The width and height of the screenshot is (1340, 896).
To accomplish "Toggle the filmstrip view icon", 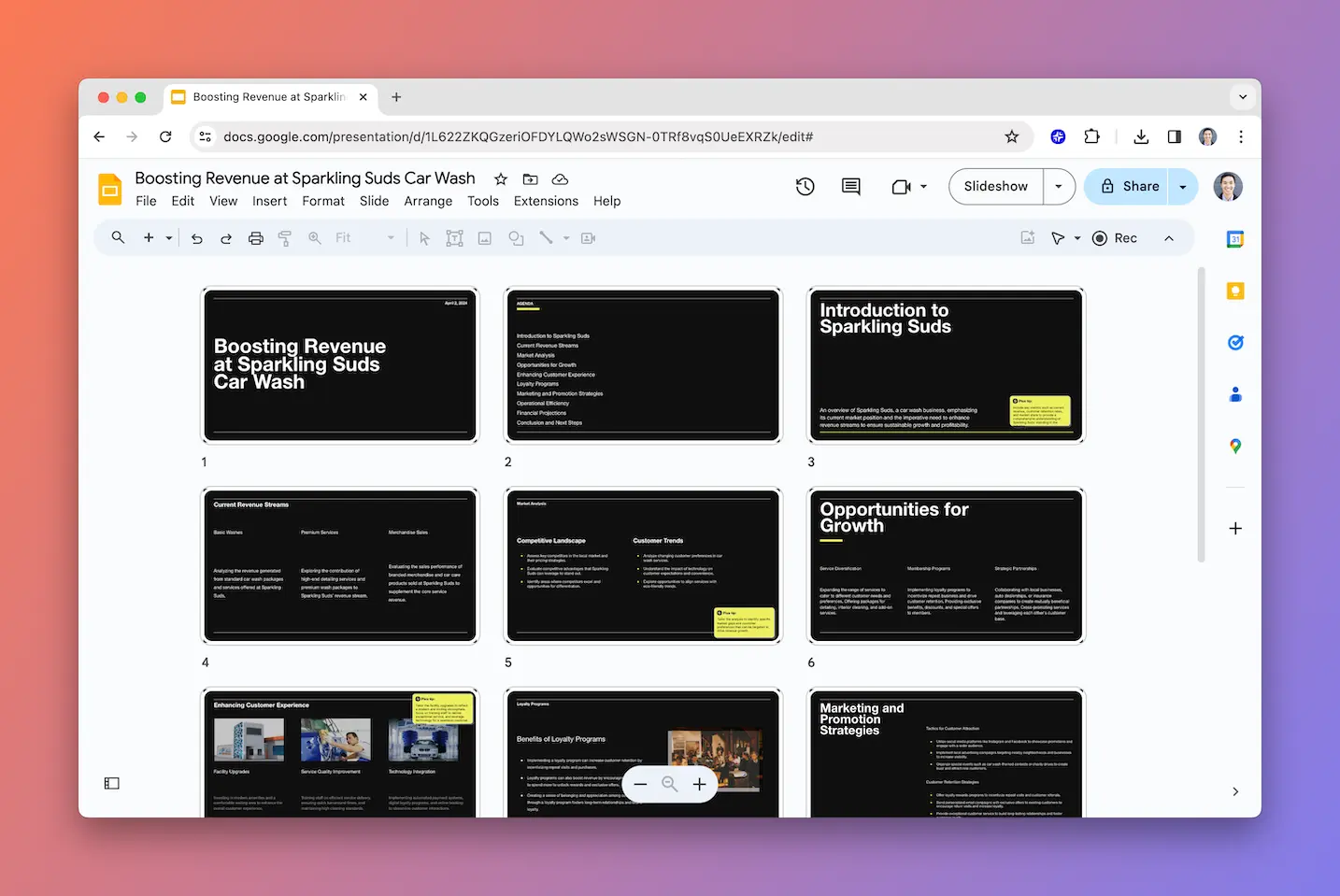I will tap(112, 783).
